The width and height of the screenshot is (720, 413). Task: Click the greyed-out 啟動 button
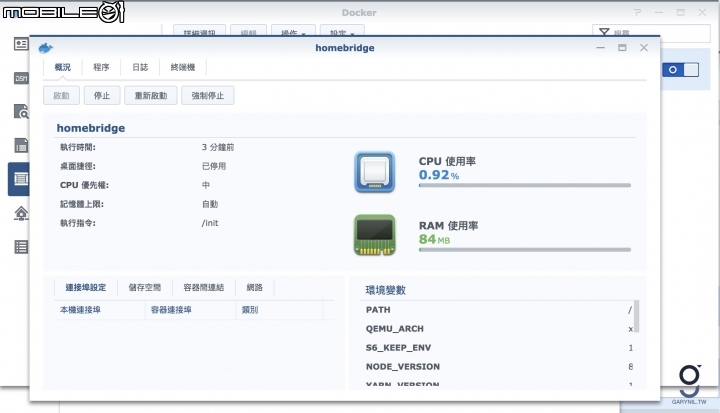pos(62,96)
